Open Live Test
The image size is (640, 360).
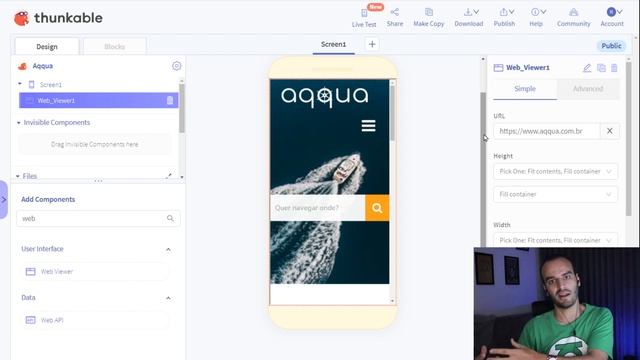pyautogui.click(x=364, y=18)
